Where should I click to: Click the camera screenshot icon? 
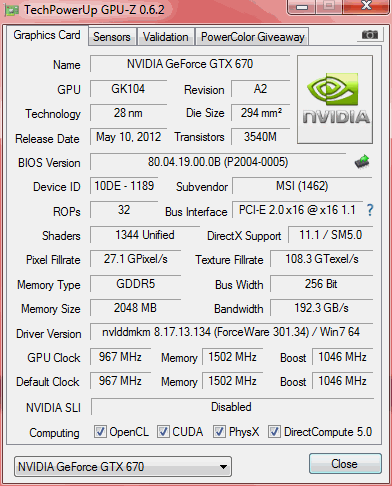[x=369, y=35]
